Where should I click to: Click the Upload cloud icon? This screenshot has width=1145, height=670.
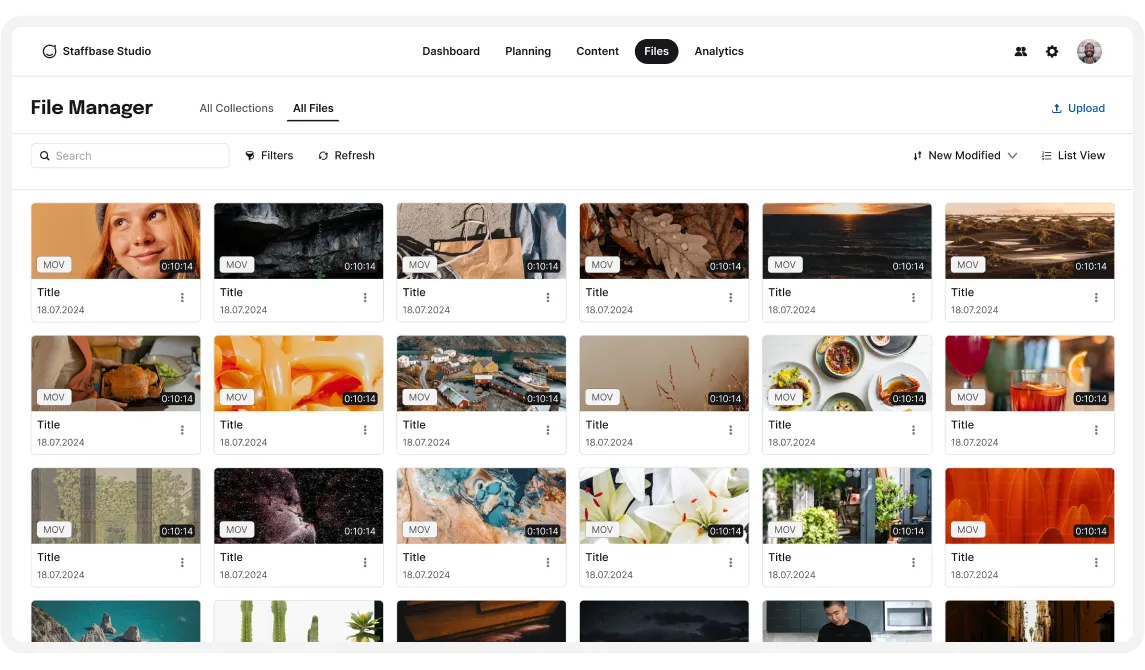tap(1057, 108)
